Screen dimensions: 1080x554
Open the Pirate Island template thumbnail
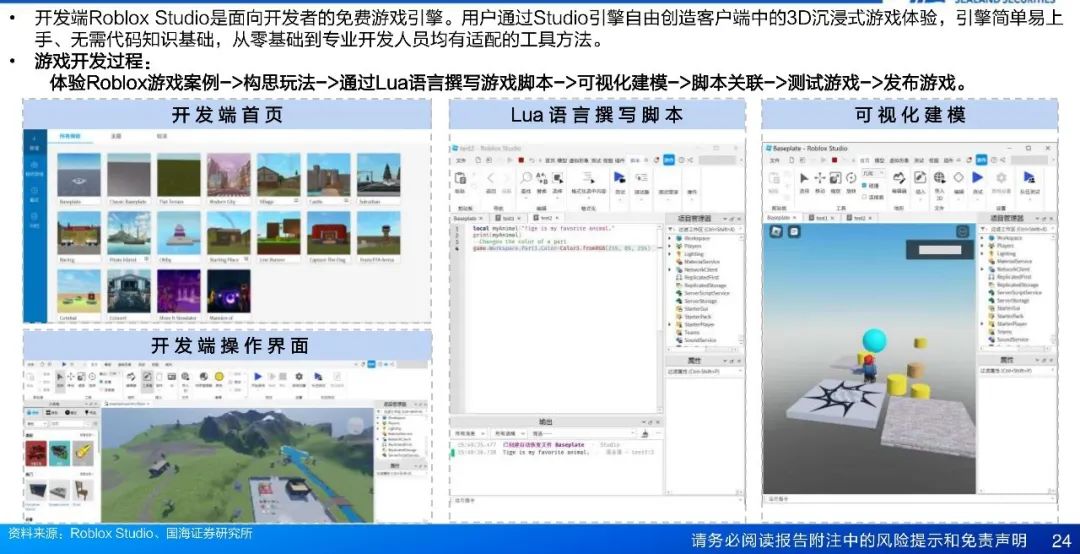click(129, 233)
